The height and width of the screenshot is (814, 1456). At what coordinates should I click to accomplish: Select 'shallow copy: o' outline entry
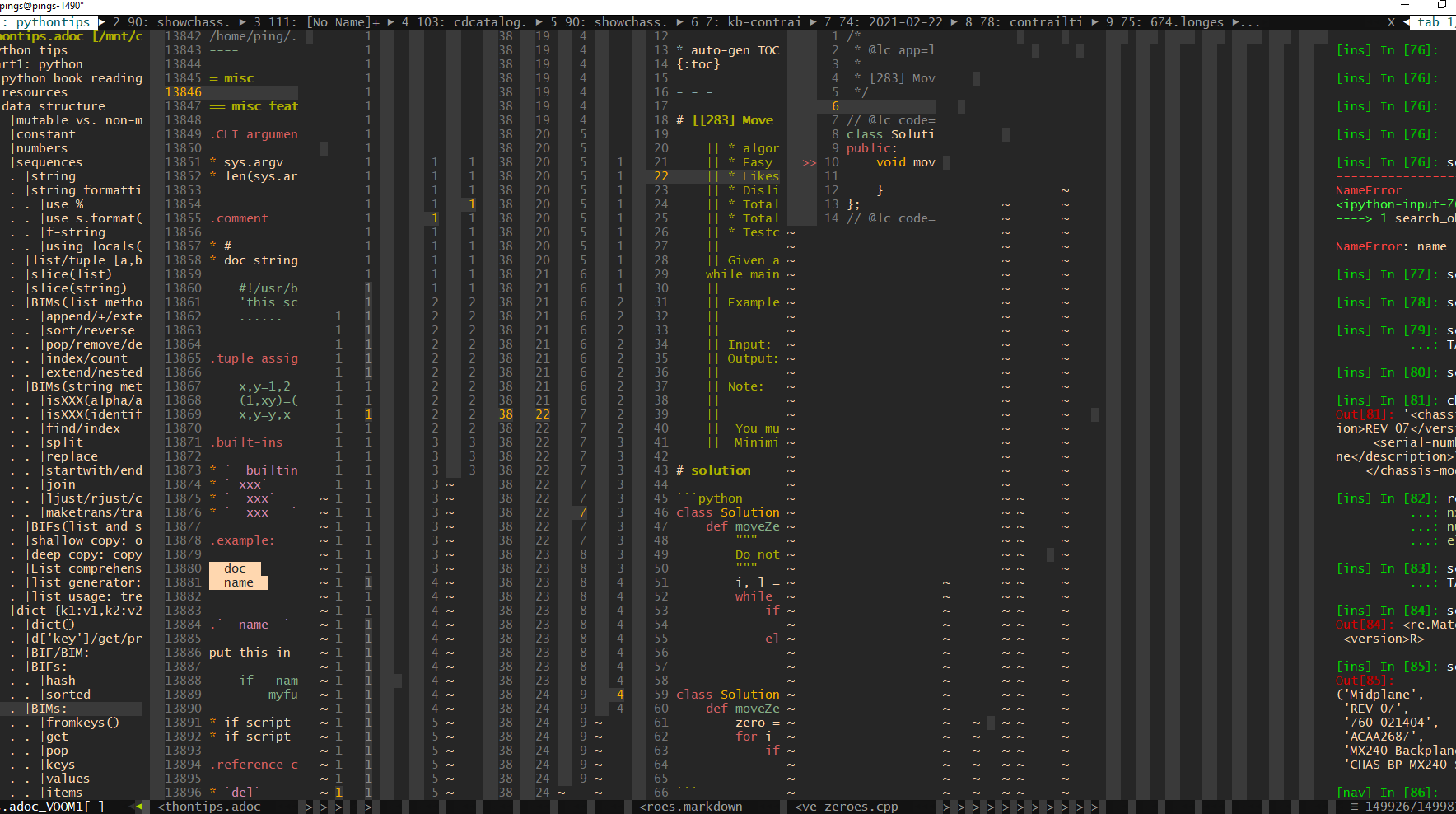pyautogui.click(x=86, y=540)
